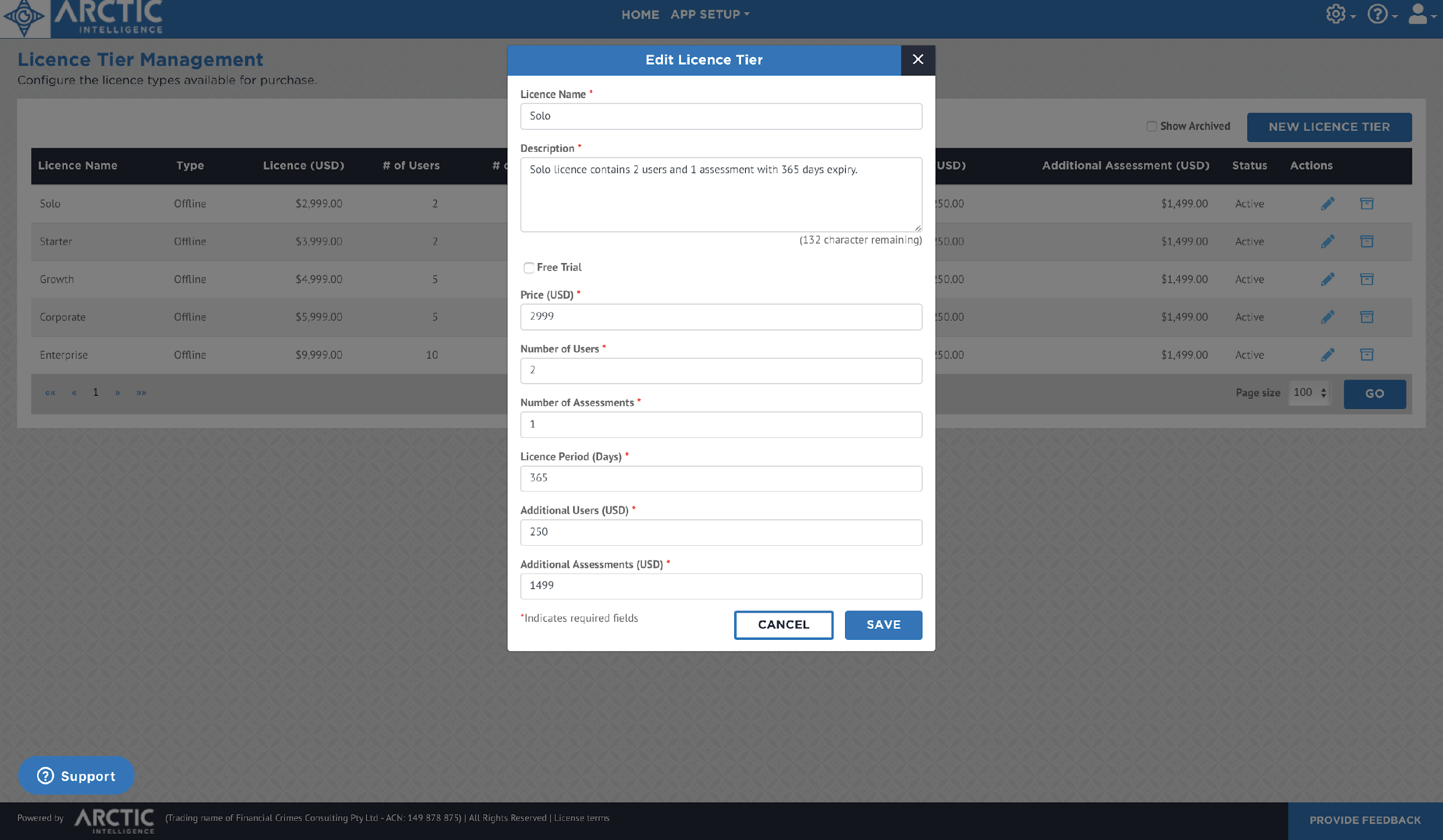Enable the Show Archived checkbox
This screenshot has width=1443, height=840.
[x=1152, y=126]
